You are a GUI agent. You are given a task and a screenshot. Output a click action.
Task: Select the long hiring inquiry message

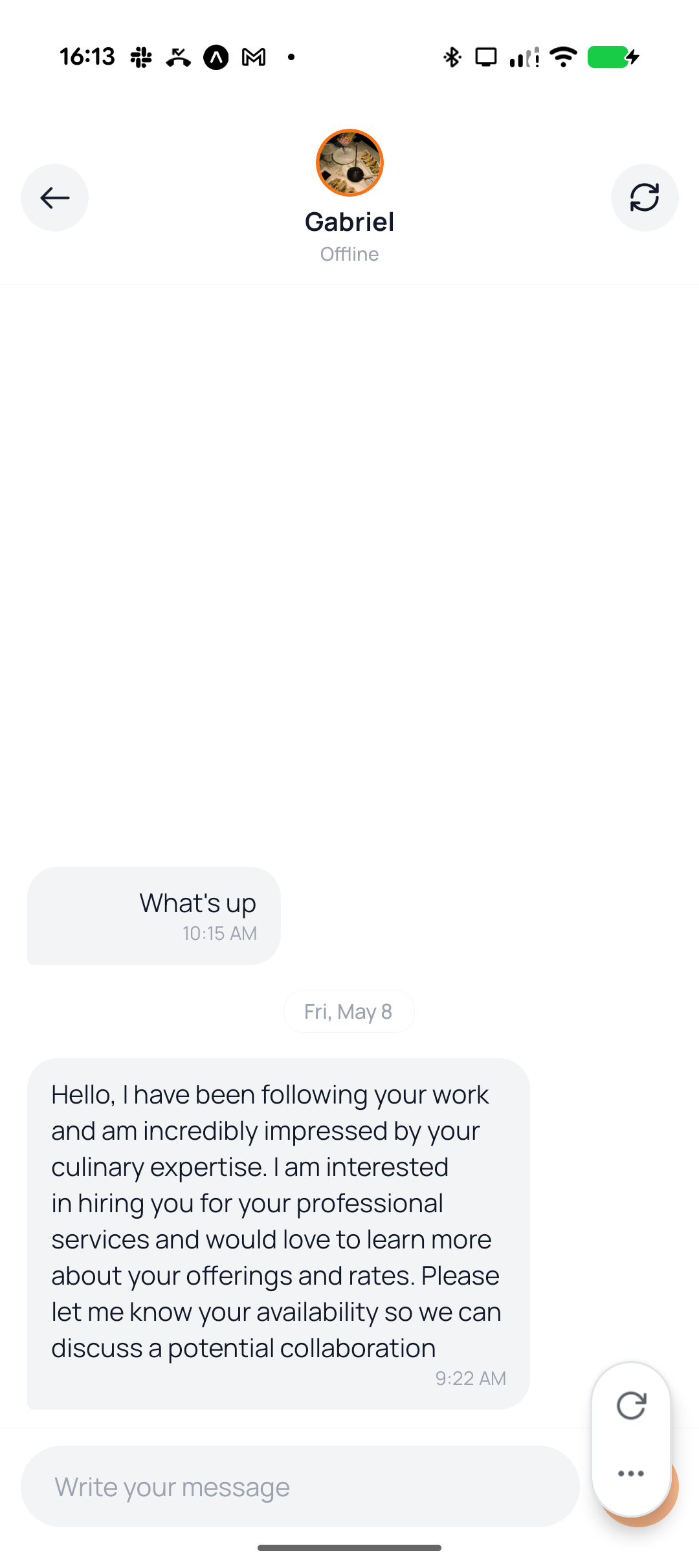click(278, 1234)
